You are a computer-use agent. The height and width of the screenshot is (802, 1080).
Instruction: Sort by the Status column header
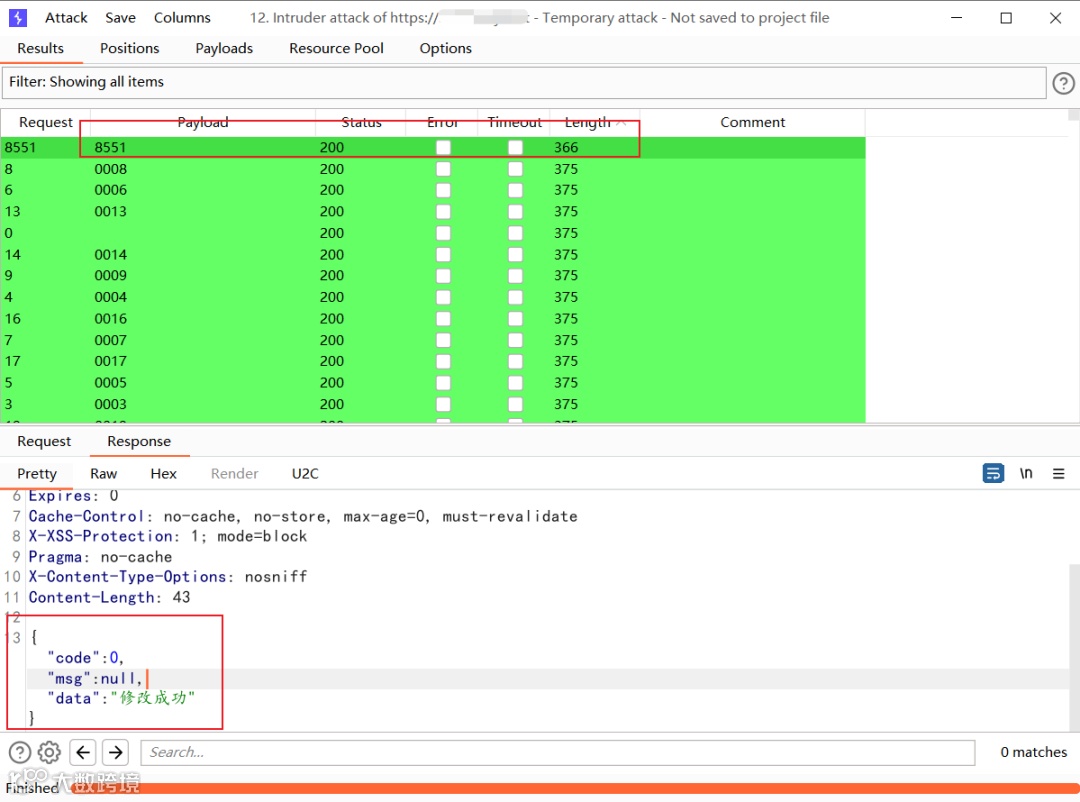[x=361, y=122]
